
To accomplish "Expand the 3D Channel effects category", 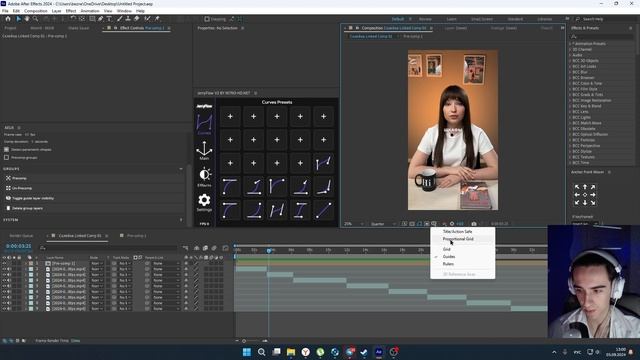I will [571, 49].
